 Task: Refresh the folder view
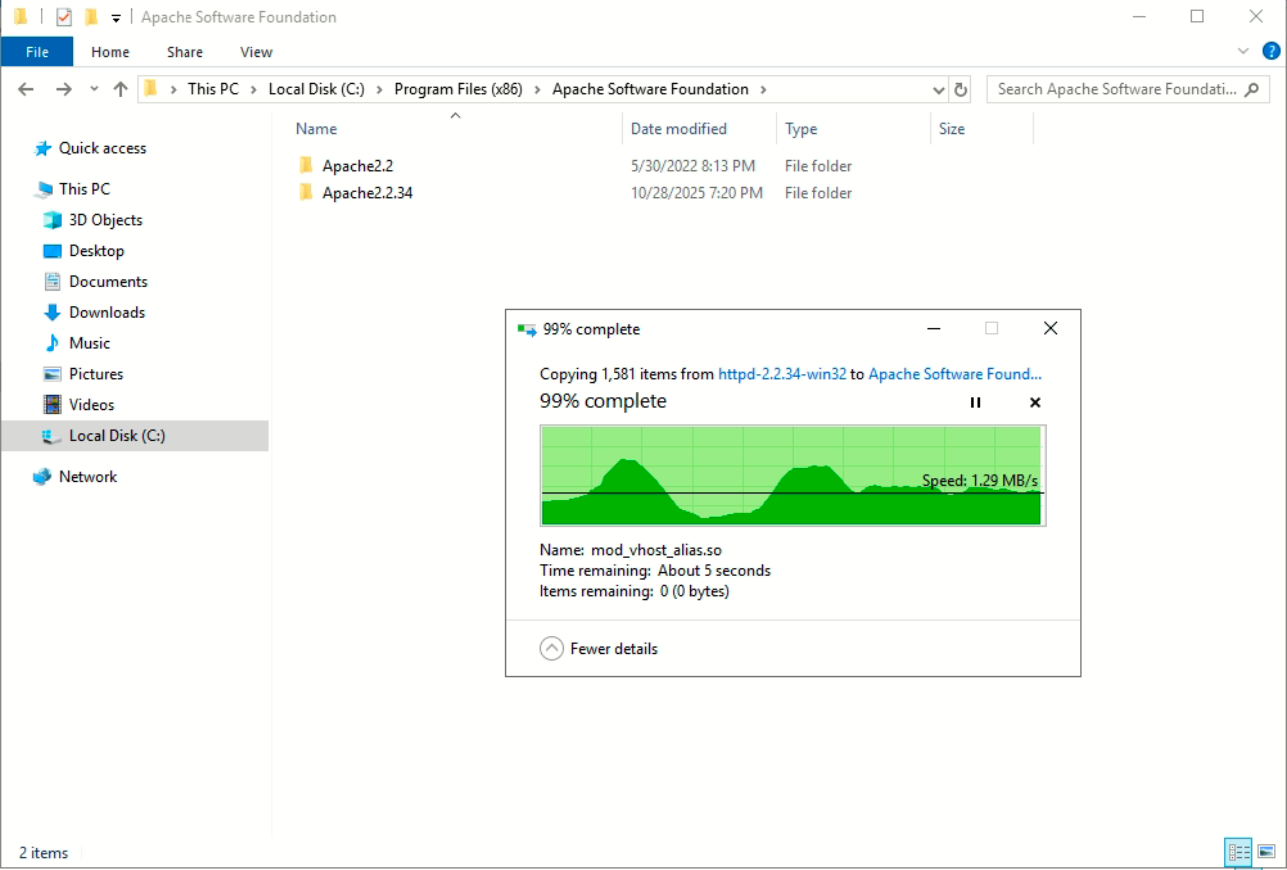coord(958,88)
